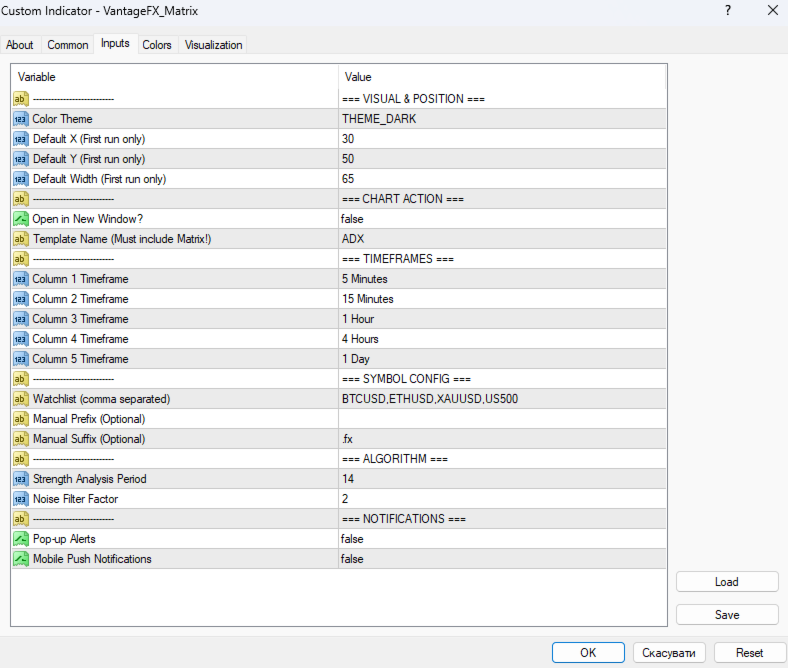Click the empty Manual Prefix value field
Screen dimensions: 788x668
[x=502, y=419]
